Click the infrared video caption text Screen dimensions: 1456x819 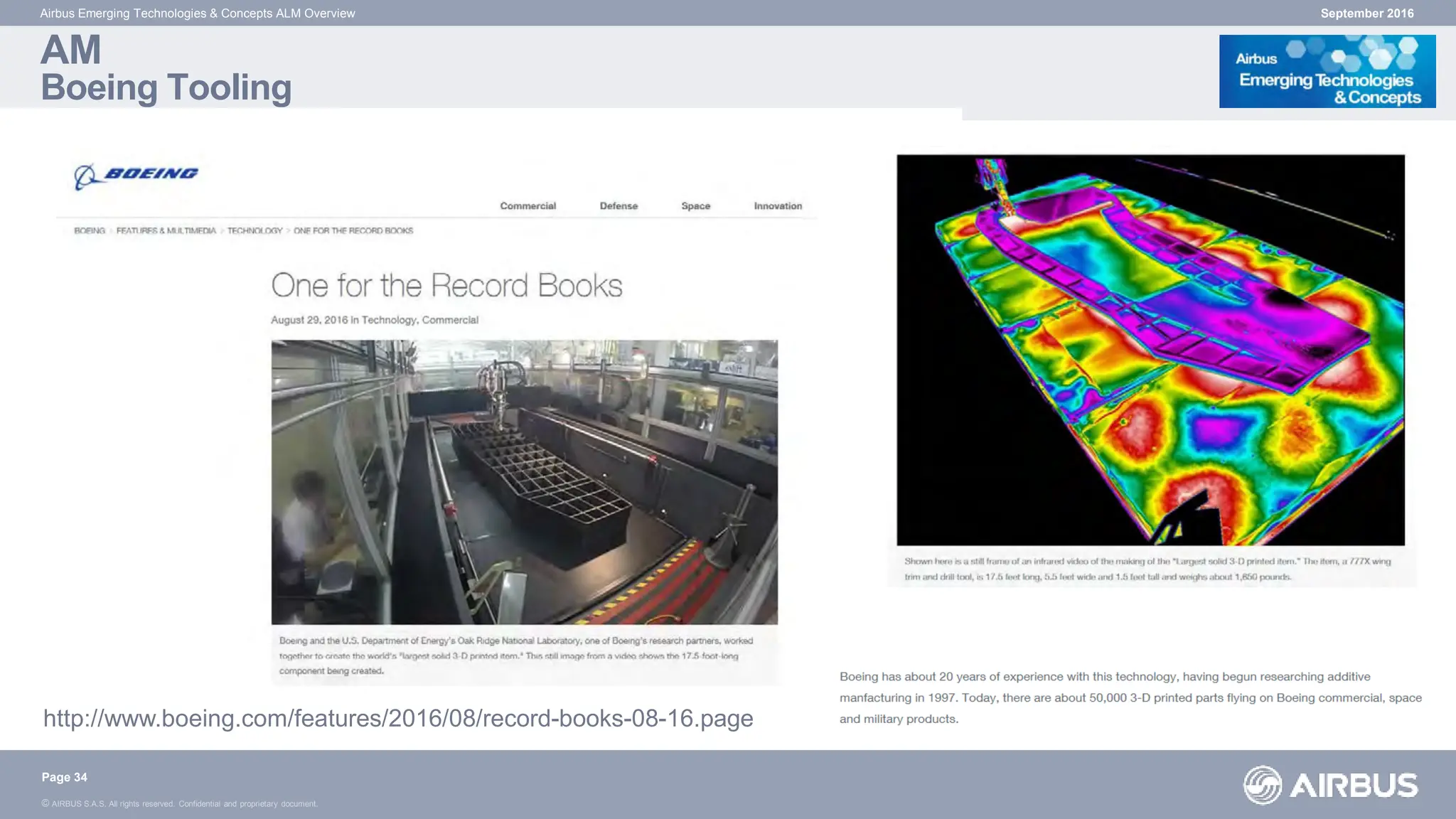point(1147,569)
